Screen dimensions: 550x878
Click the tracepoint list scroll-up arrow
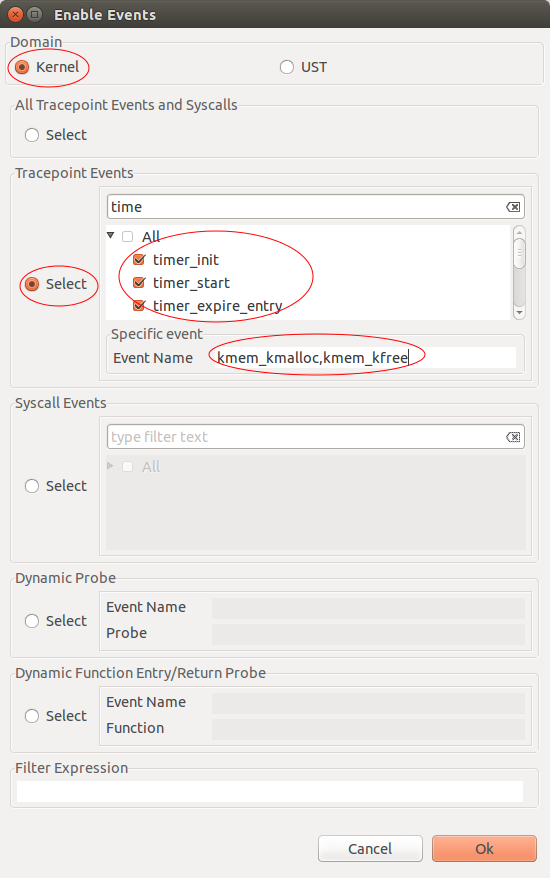(519, 232)
